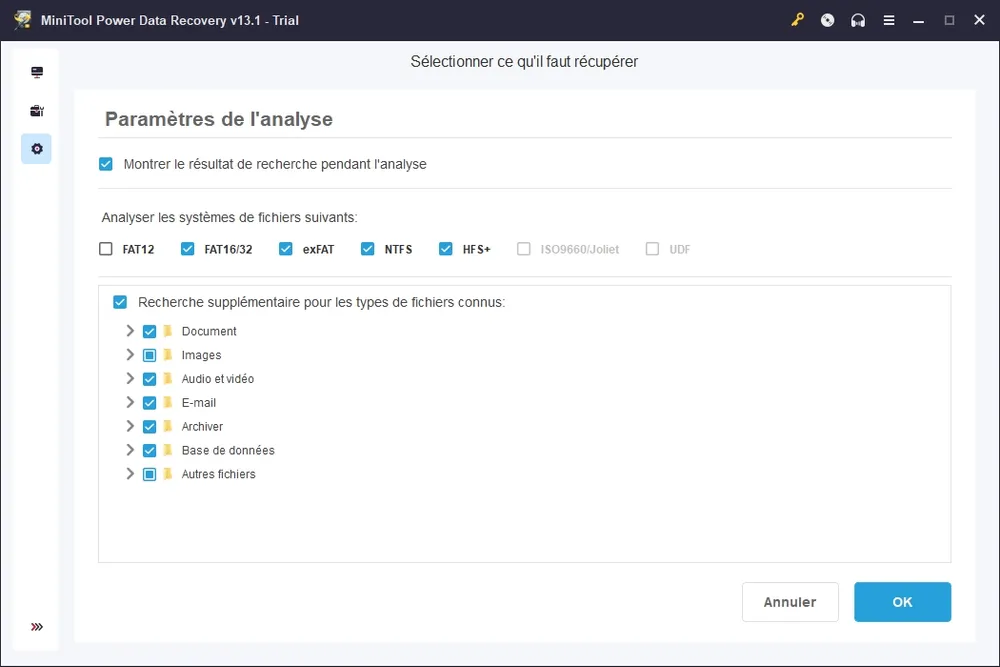Close the MiniTool window
Screen dimensions: 1000x667
(x=980, y=20)
